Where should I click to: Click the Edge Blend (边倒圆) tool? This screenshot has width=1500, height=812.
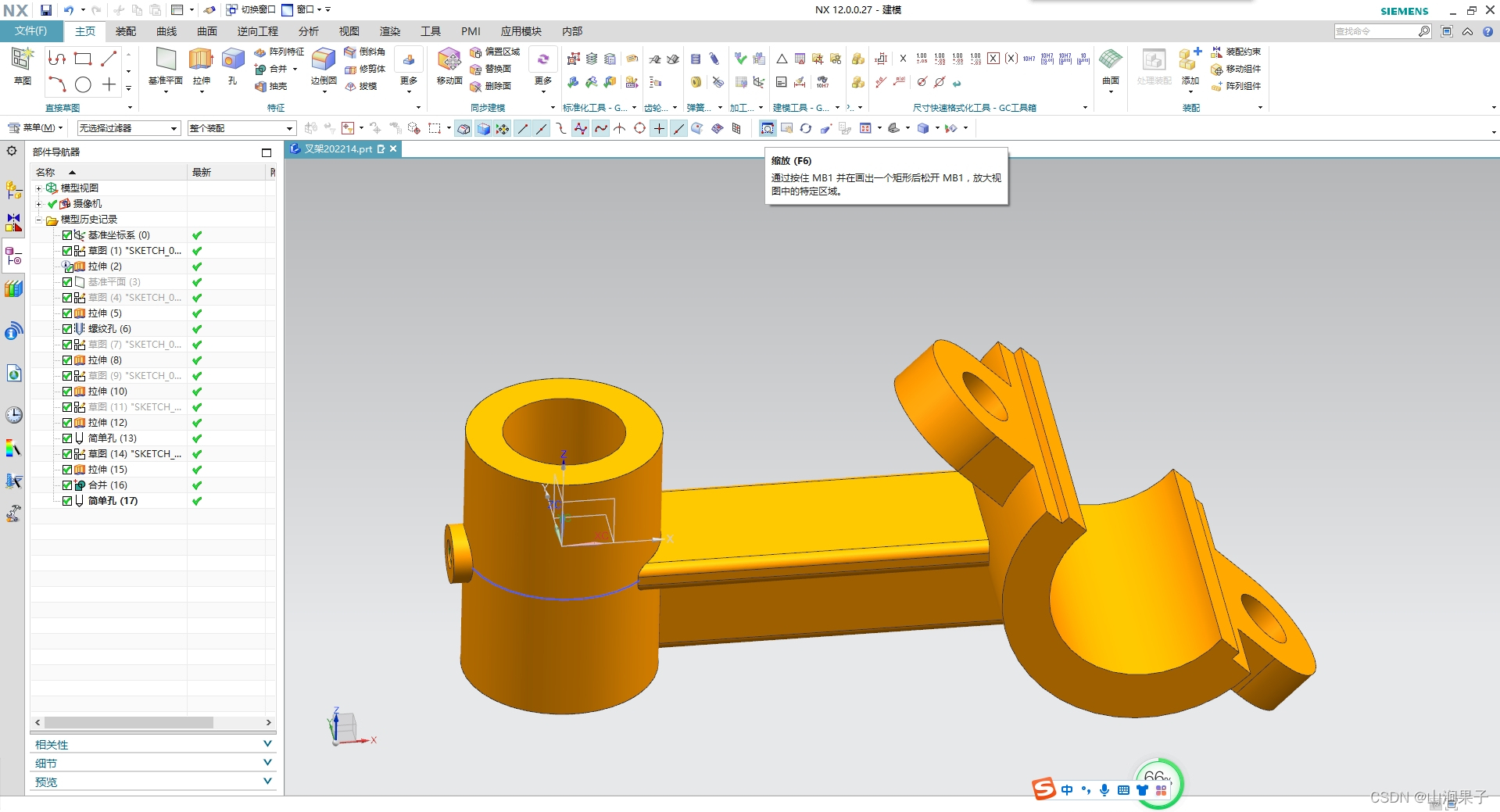point(324,67)
